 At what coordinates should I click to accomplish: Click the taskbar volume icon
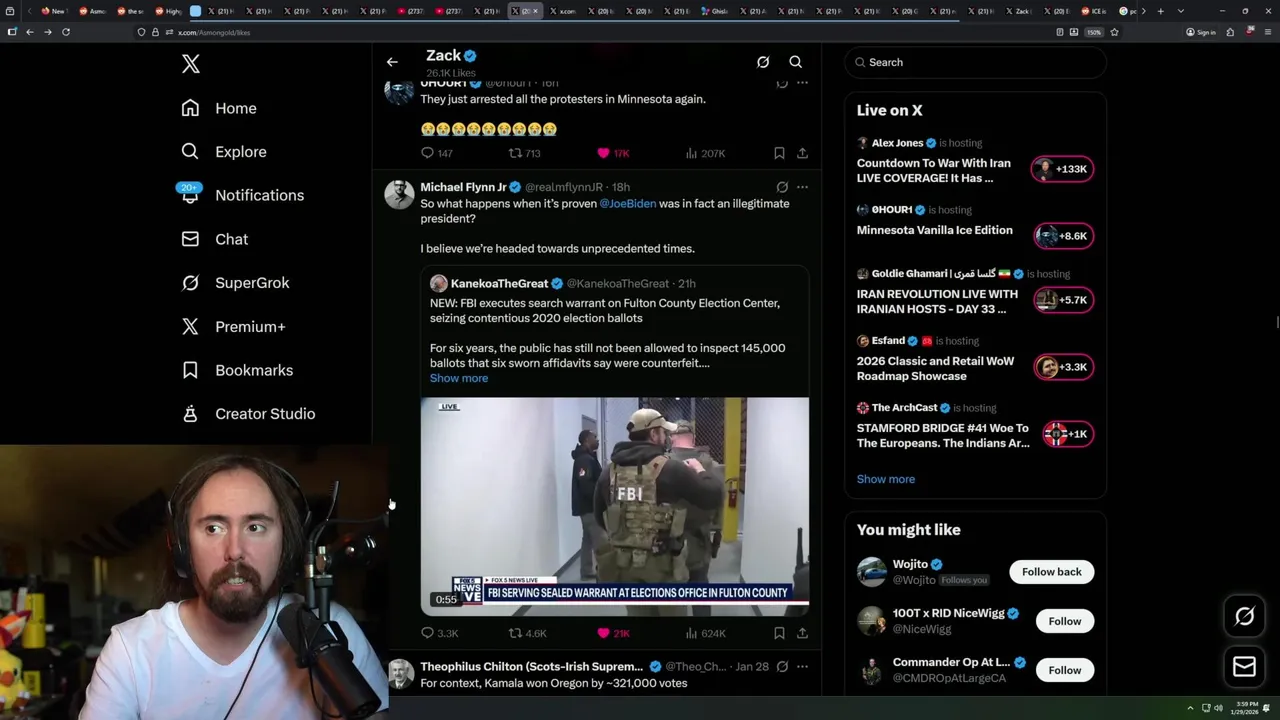click(x=1218, y=708)
